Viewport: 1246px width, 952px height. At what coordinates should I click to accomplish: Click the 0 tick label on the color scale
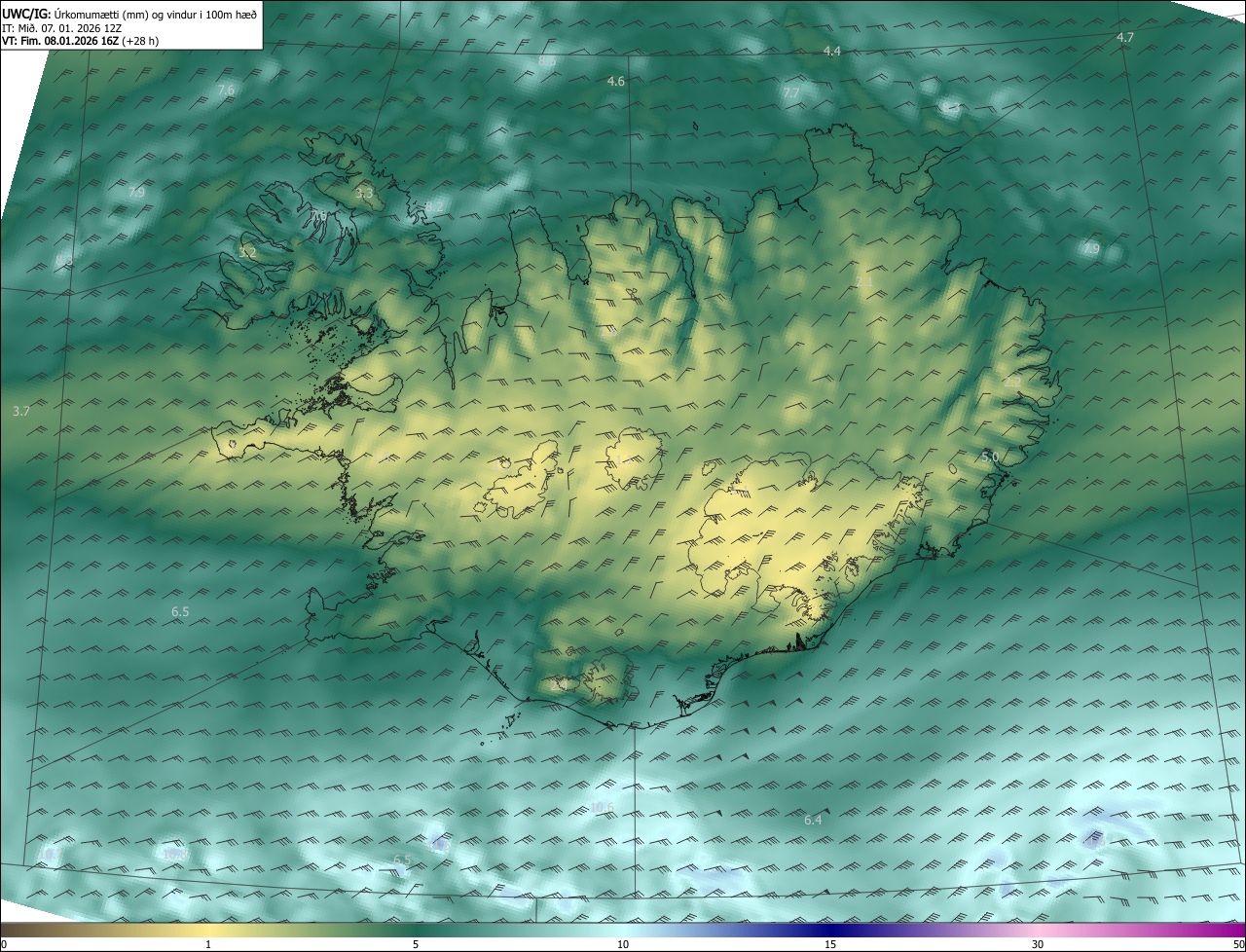coord(4,944)
